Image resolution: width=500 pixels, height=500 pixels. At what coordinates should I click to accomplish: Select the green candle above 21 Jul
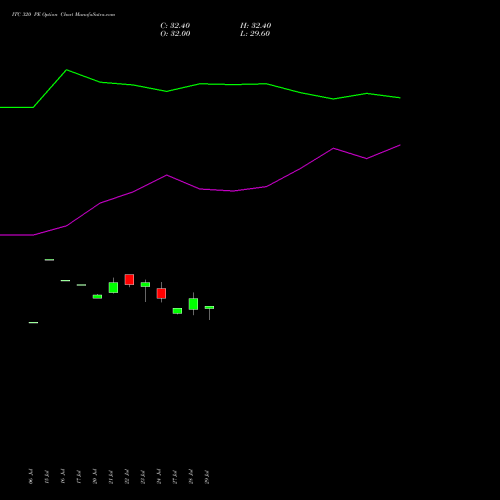pos(113,287)
